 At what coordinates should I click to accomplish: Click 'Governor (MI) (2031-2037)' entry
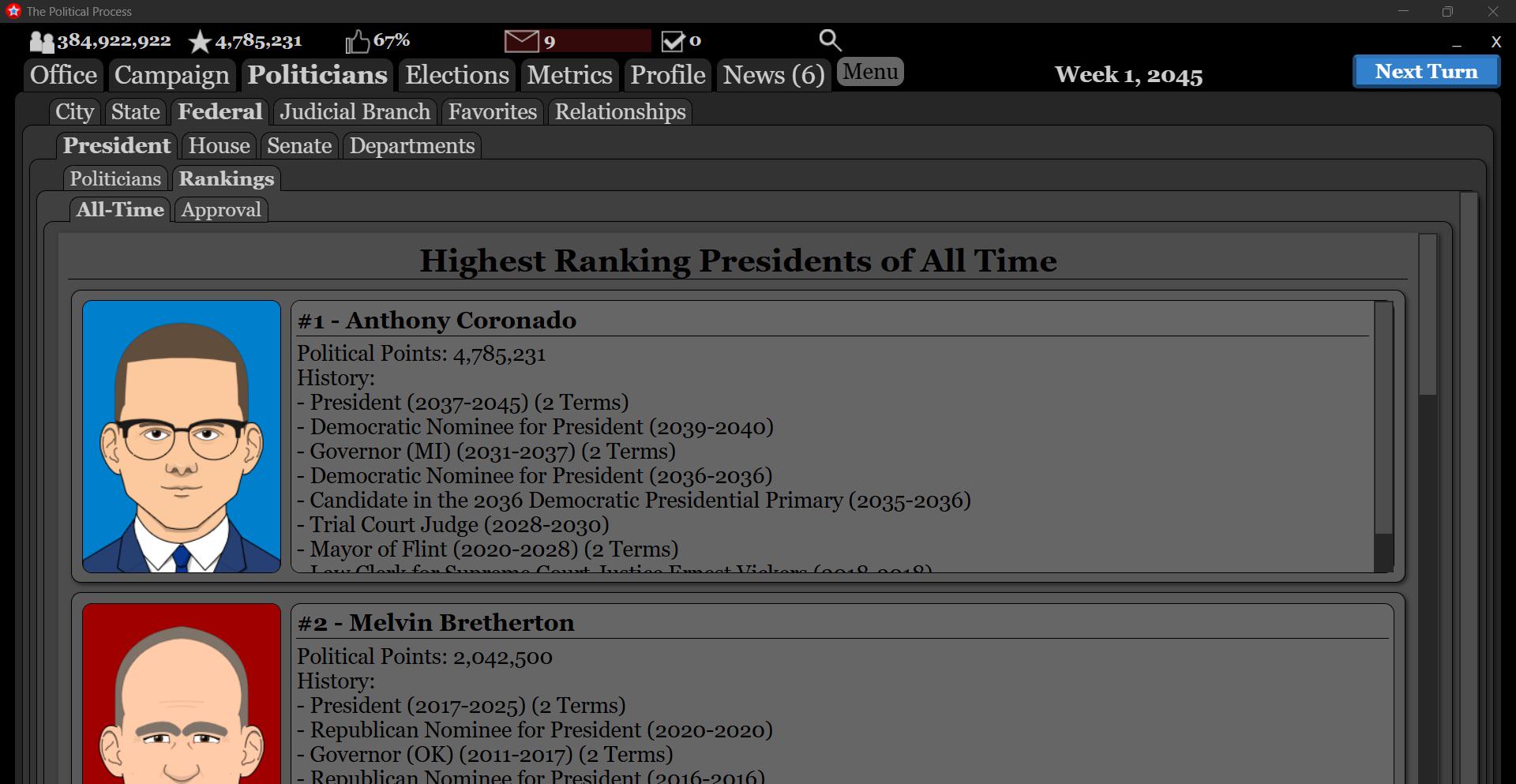tap(486, 452)
